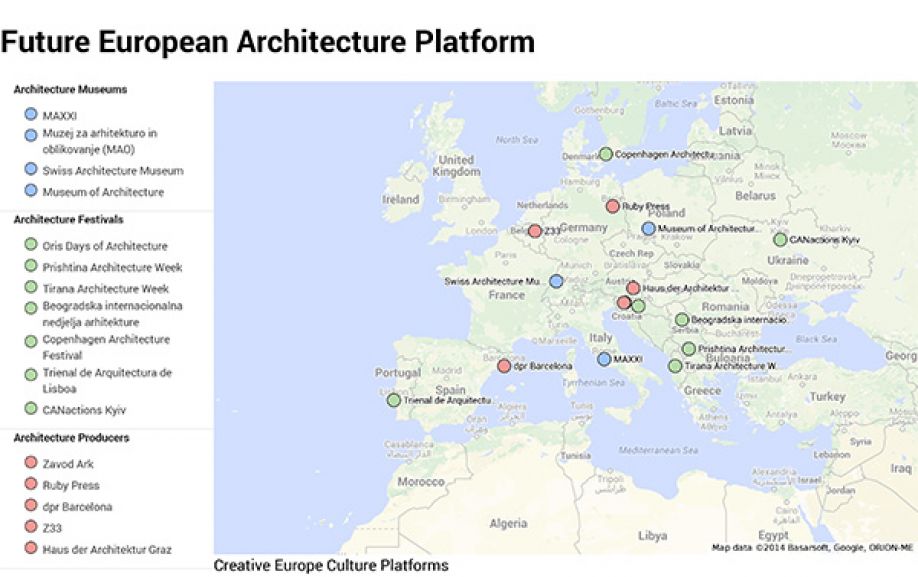Select the red Z33 marker in Belgium

tap(535, 231)
